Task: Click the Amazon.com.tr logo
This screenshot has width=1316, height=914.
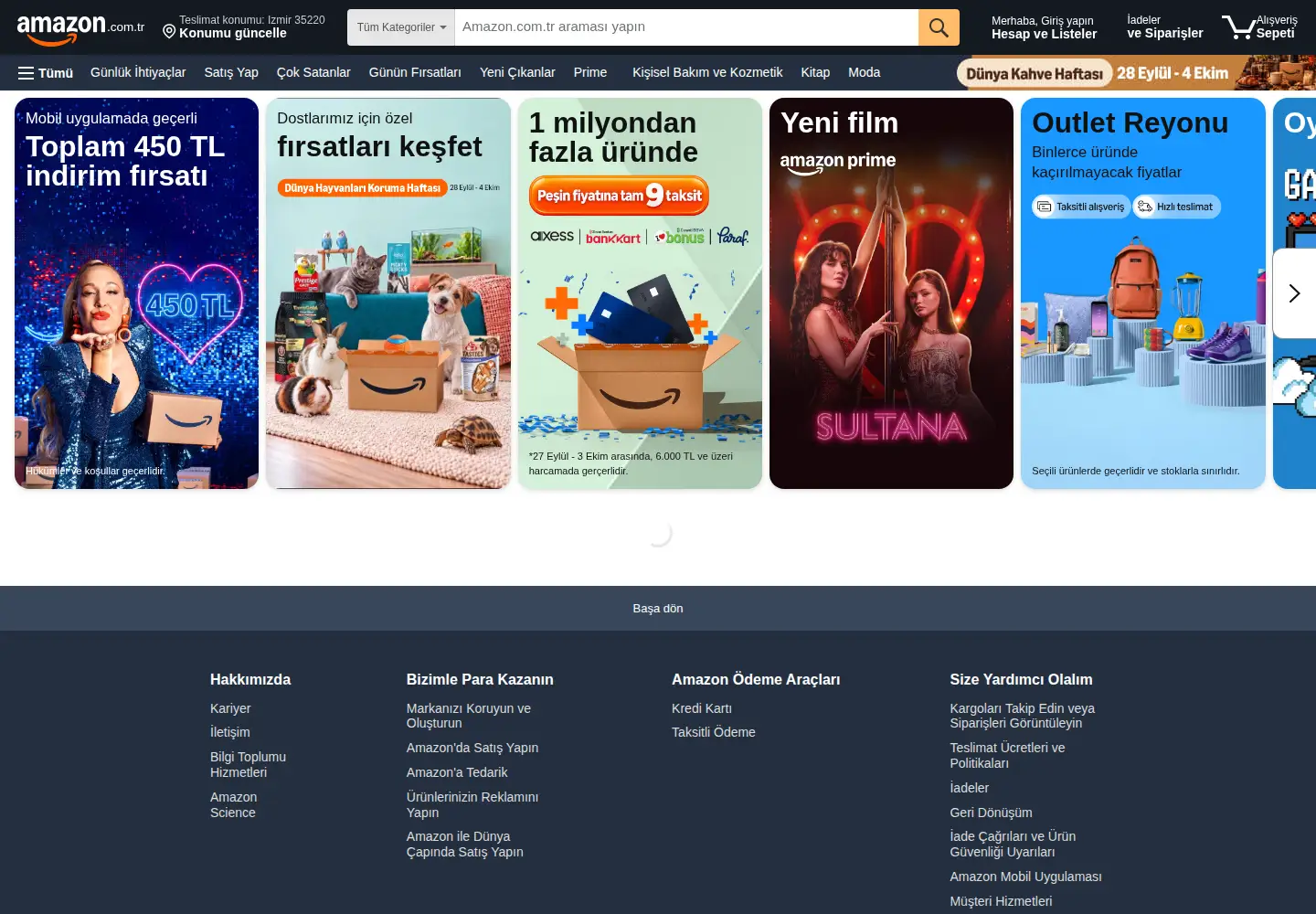Action: click(x=80, y=28)
